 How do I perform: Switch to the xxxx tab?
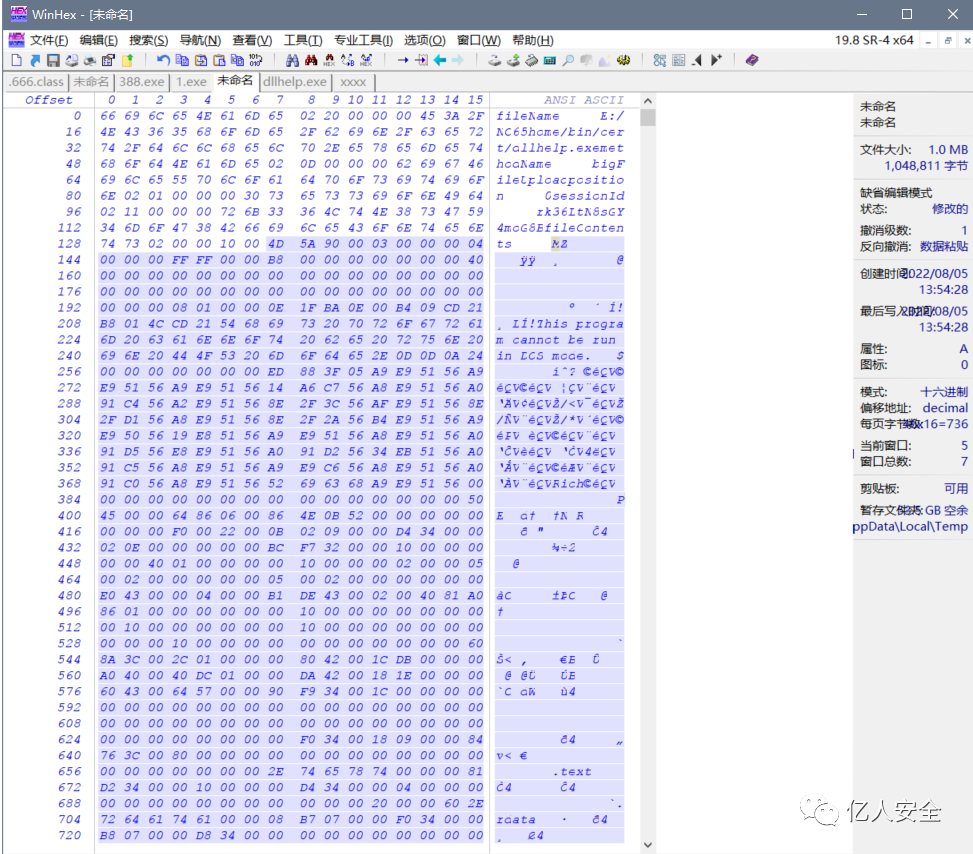[x=352, y=82]
